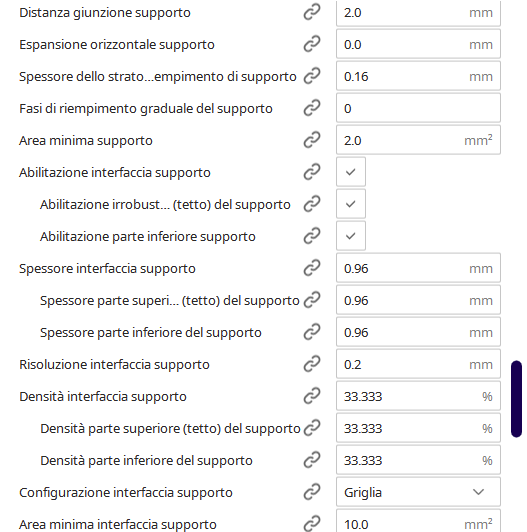
Task: Click link icon for Densità interfaccia supporto
Action: 312,396
